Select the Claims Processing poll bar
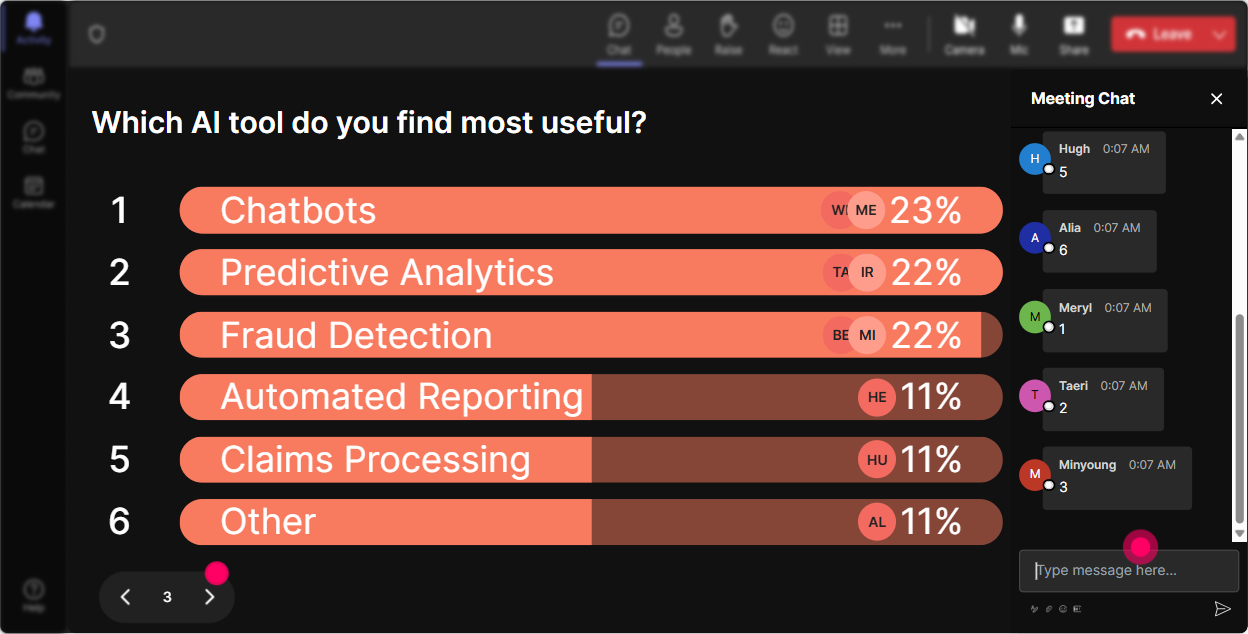The height and width of the screenshot is (634, 1248). [591, 460]
